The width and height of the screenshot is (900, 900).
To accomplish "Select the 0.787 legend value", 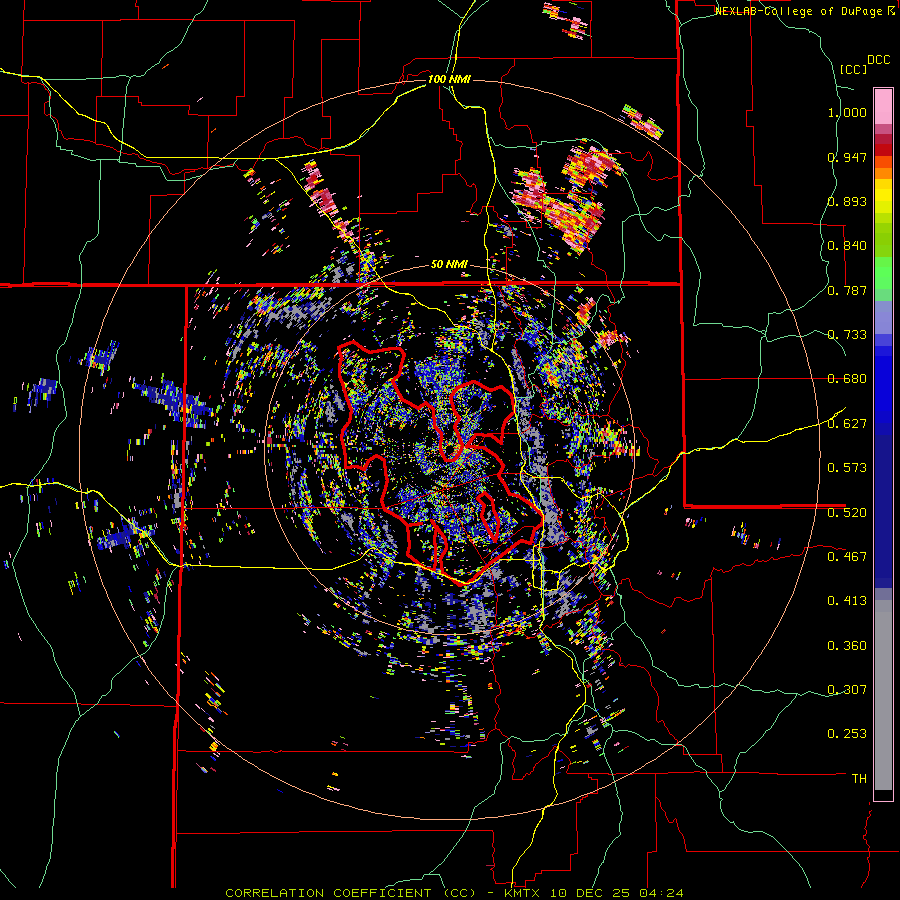I will (847, 290).
